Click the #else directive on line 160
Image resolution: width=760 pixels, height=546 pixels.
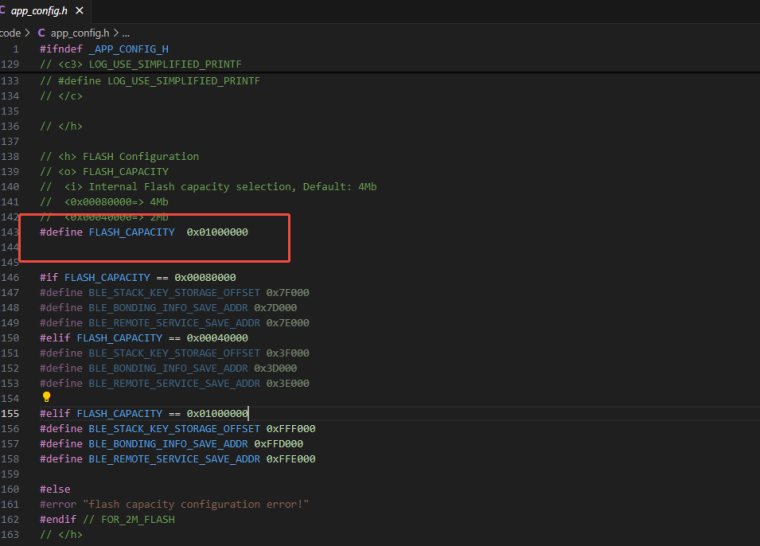click(x=55, y=489)
